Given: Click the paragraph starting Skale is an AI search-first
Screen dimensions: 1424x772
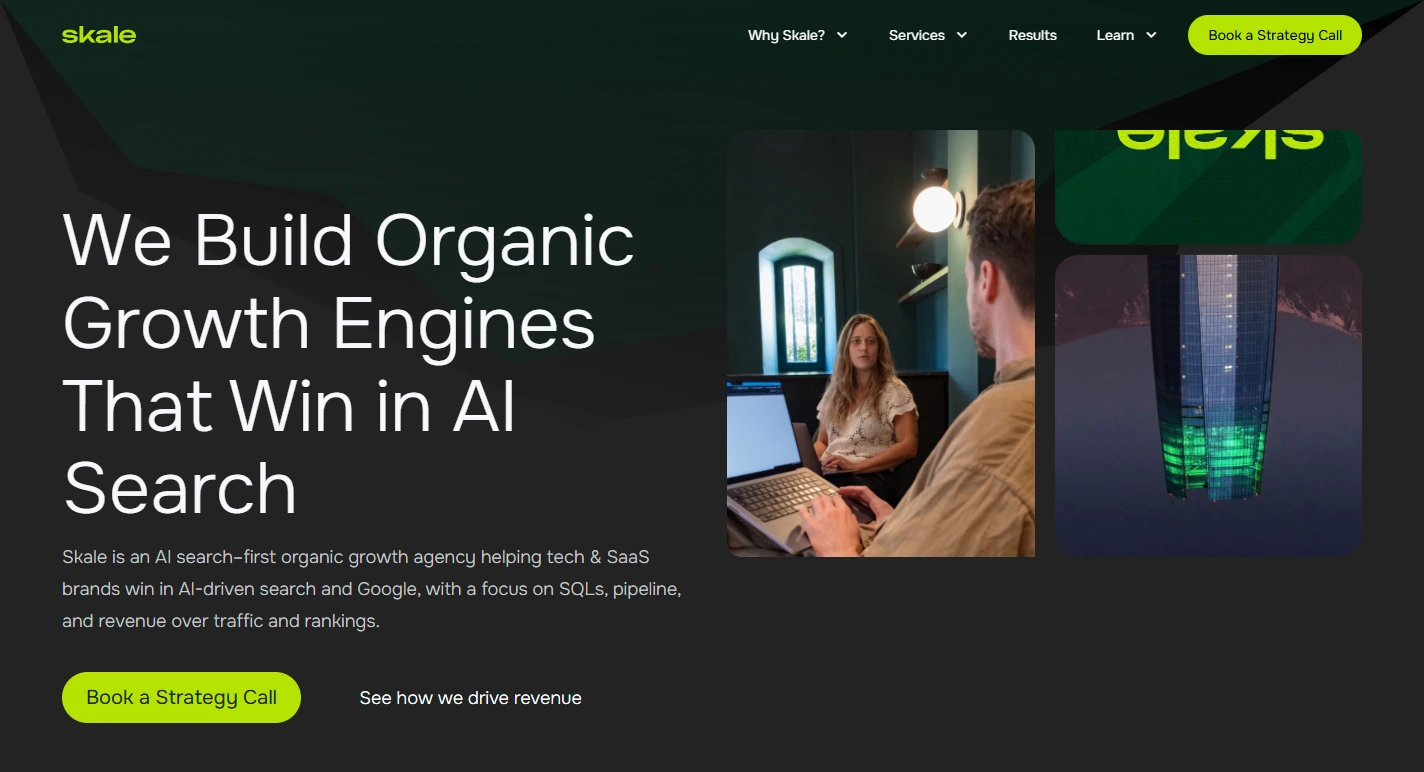Looking at the screenshot, I should (x=372, y=589).
